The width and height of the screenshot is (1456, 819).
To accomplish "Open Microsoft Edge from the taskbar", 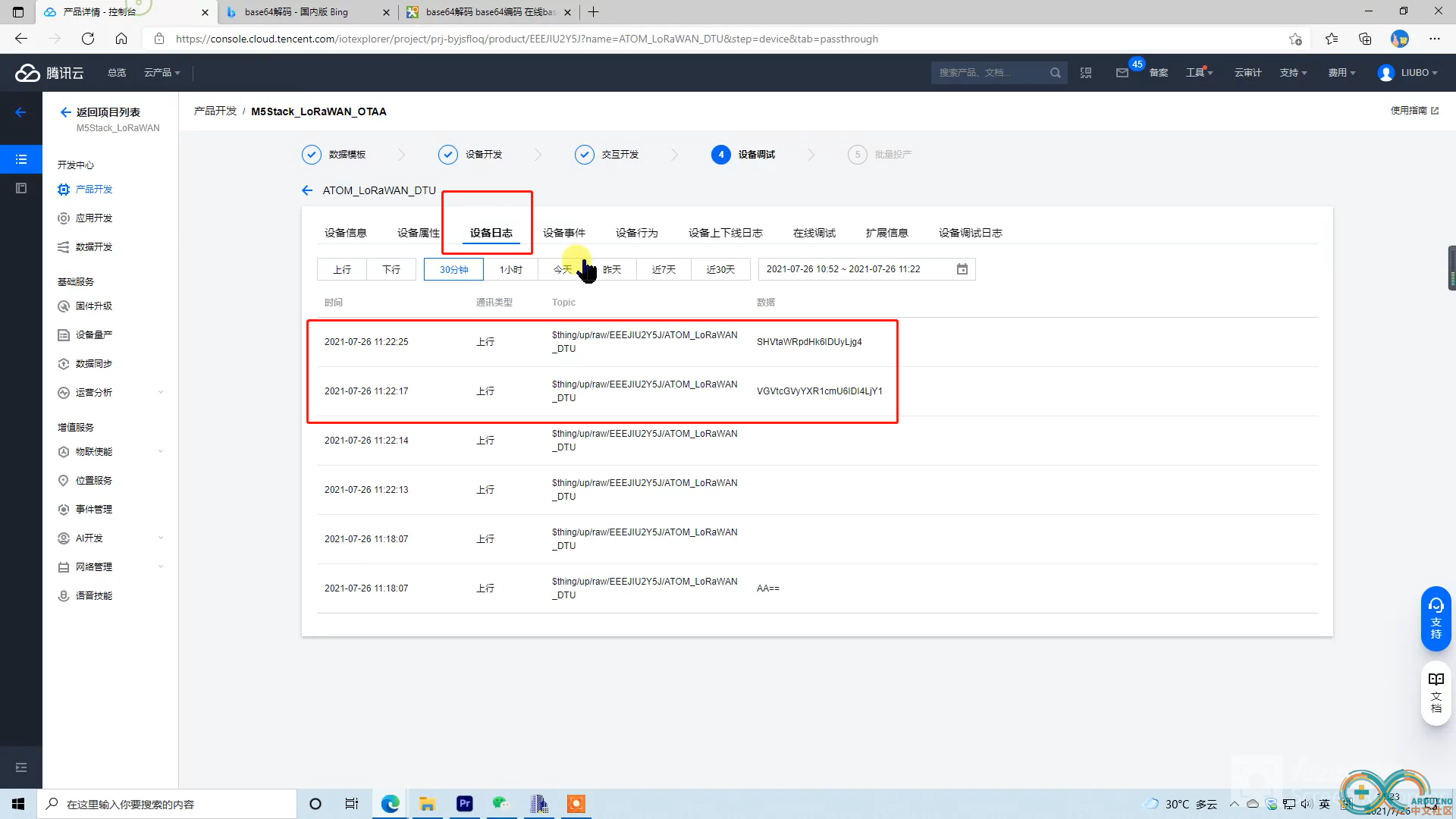I will point(391,804).
